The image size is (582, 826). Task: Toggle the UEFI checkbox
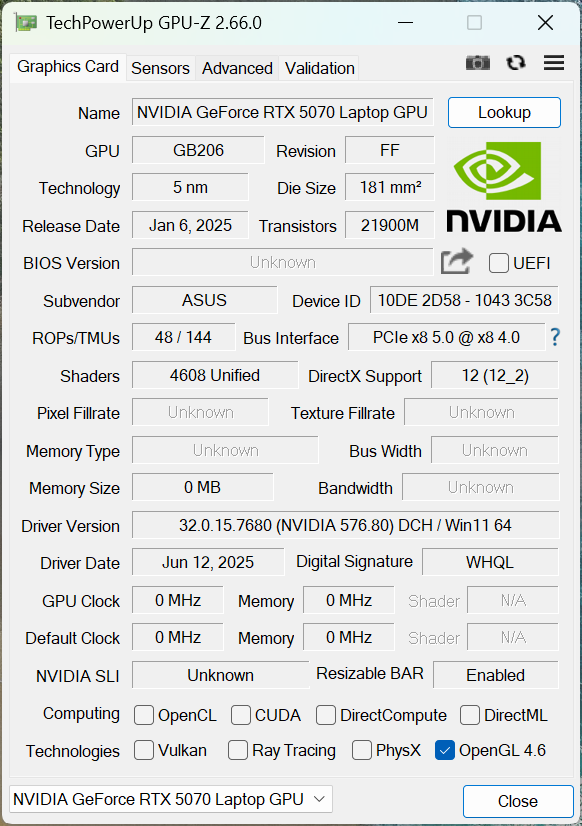click(499, 263)
